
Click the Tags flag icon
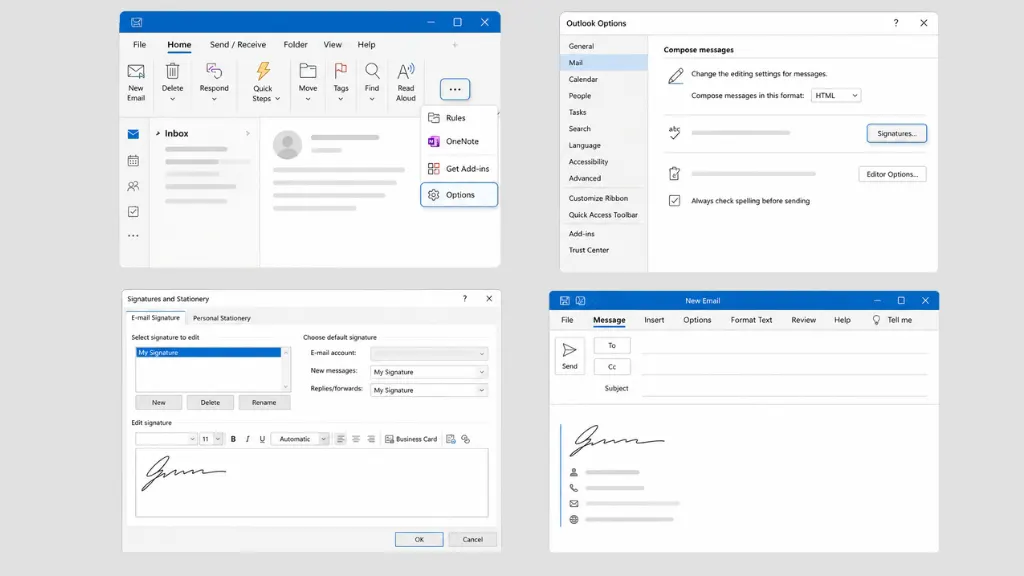click(341, 71)
